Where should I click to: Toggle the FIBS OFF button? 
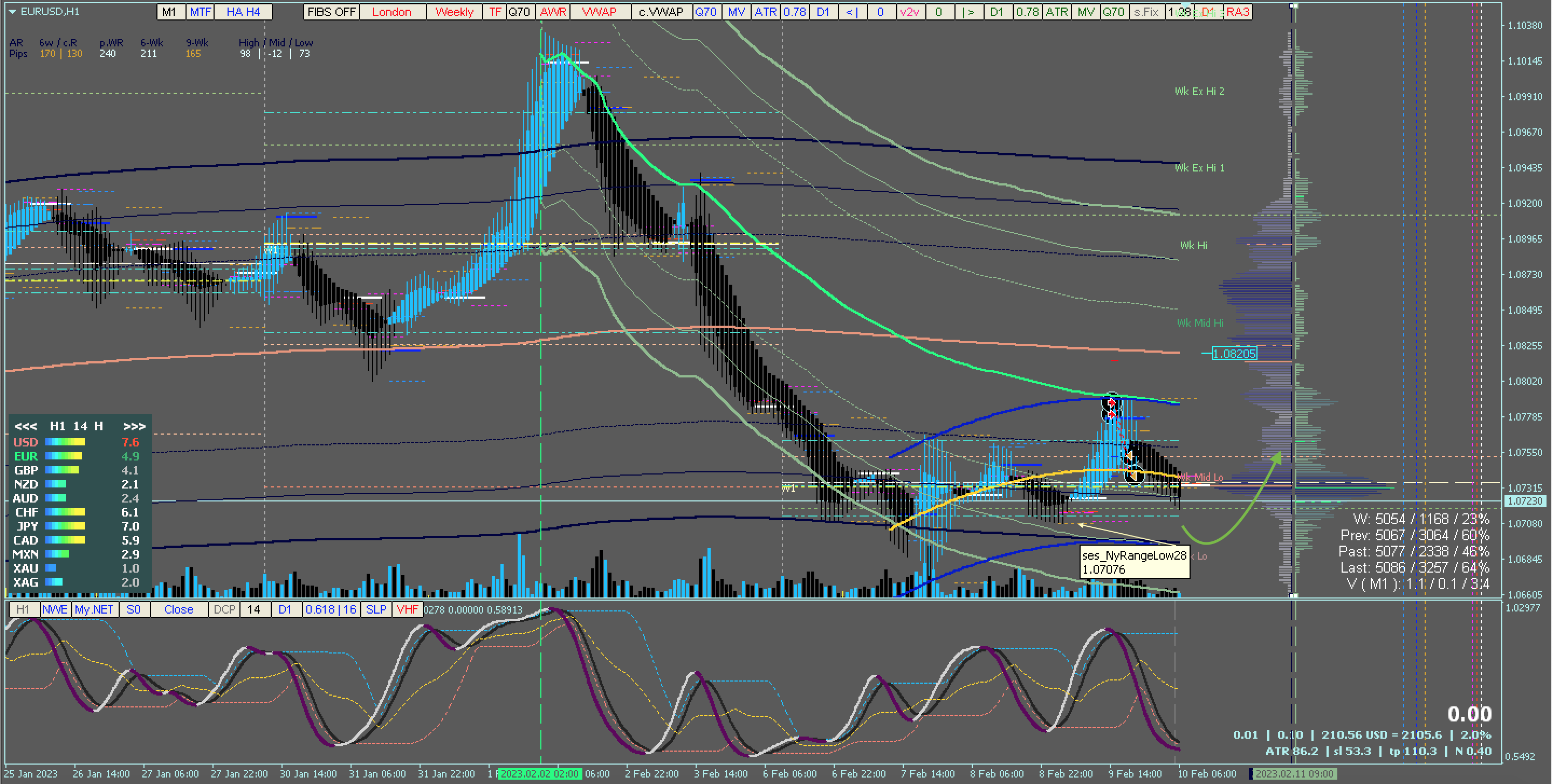click(331, 12)
